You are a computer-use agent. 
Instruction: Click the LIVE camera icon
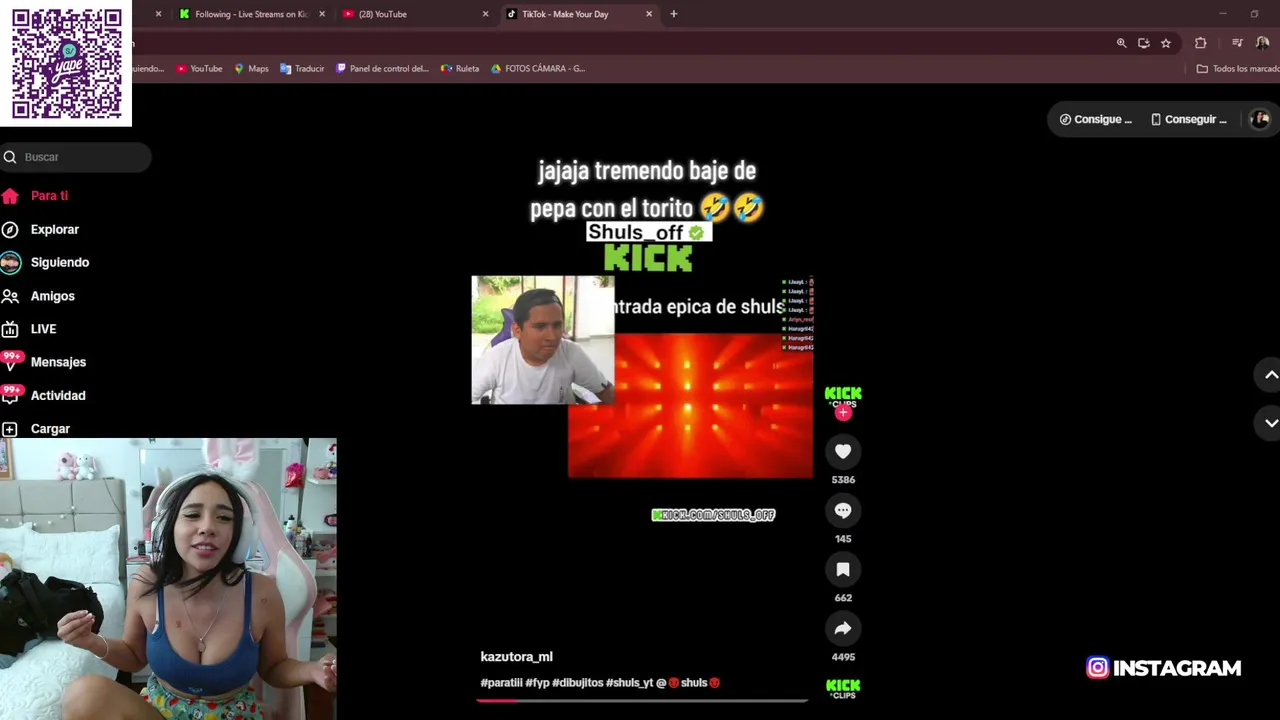tap(10, 329)
